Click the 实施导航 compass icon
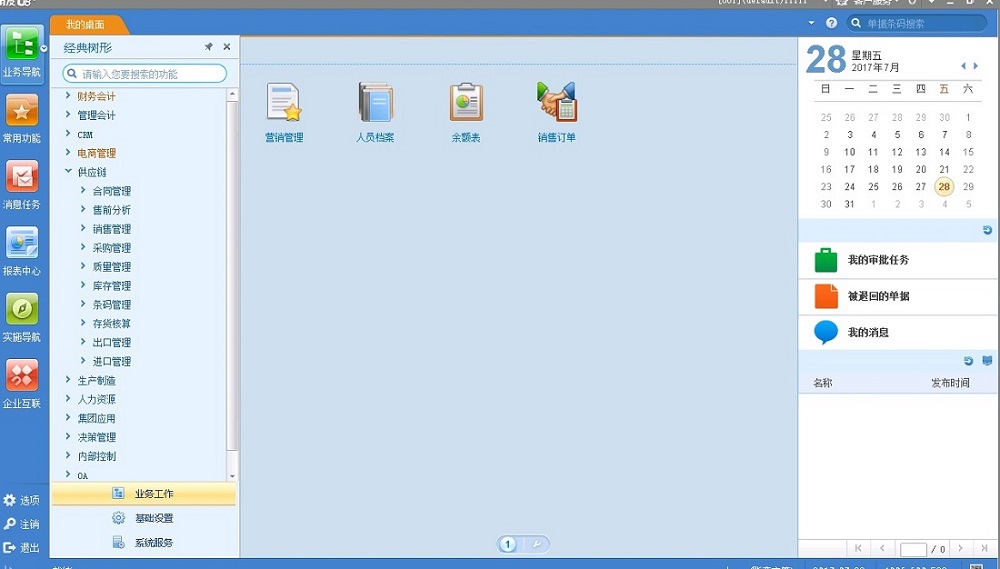The image size is (1000, 569). pos(22,310)
